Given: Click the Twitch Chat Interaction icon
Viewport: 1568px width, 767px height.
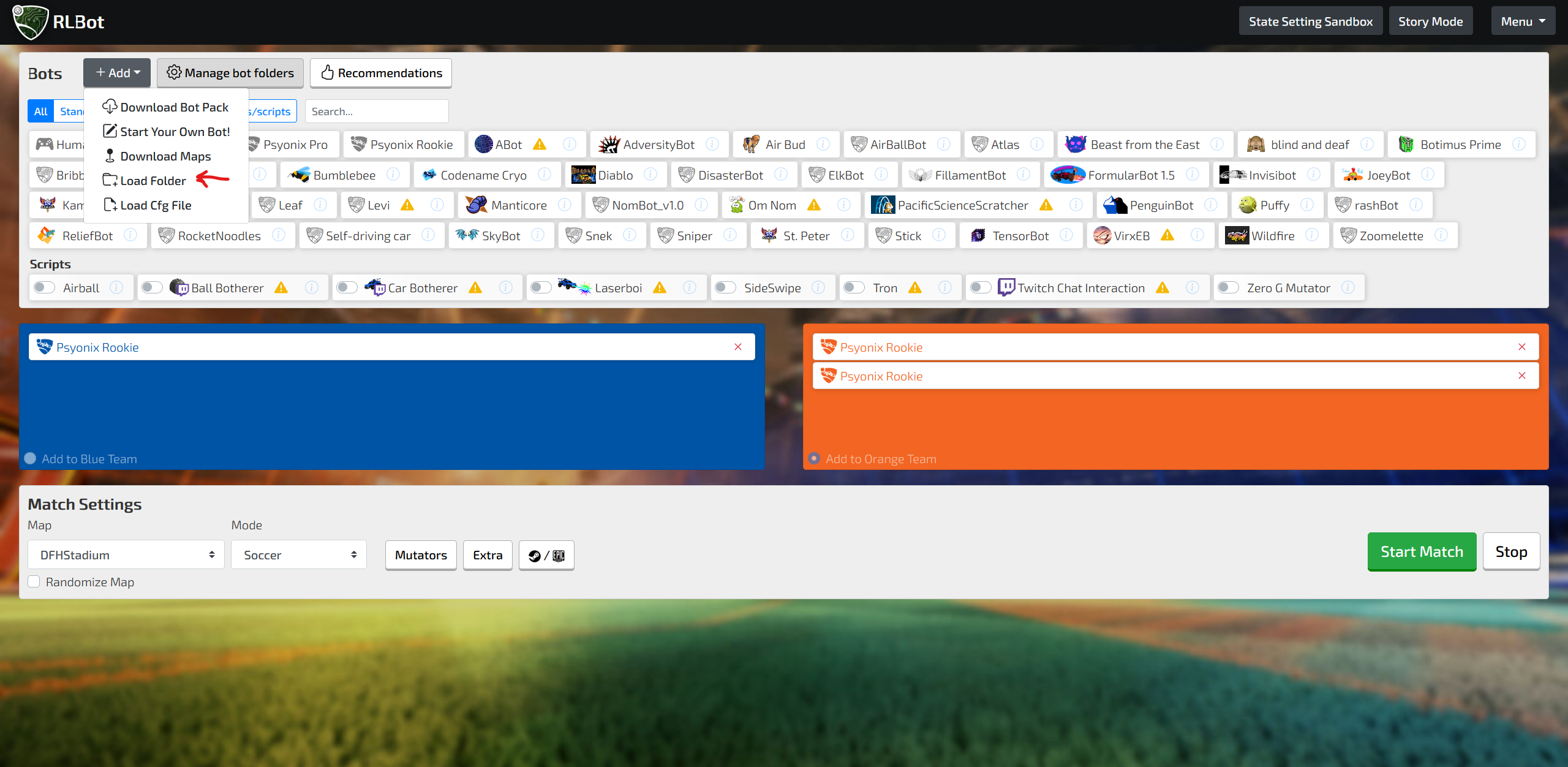Looking at the screenshot, I should coord(1006,287).
